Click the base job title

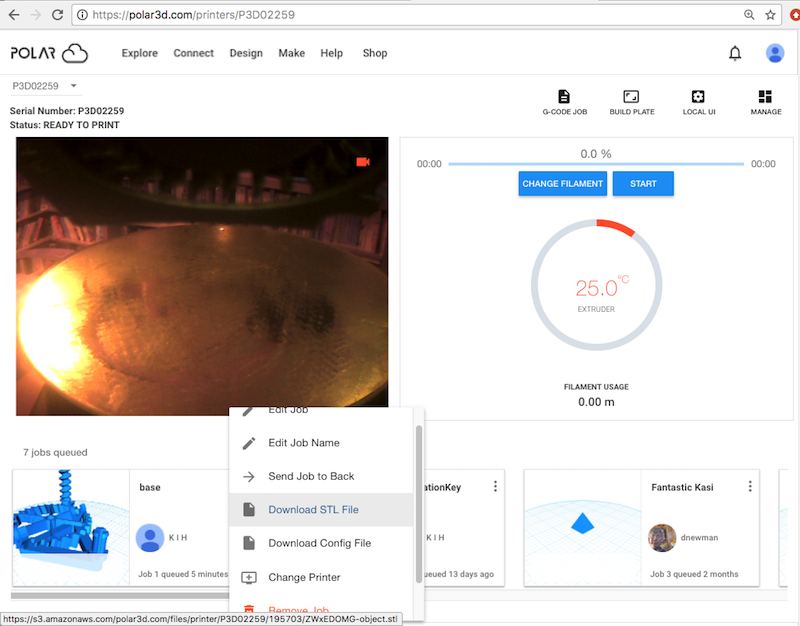tap(150, 487)
